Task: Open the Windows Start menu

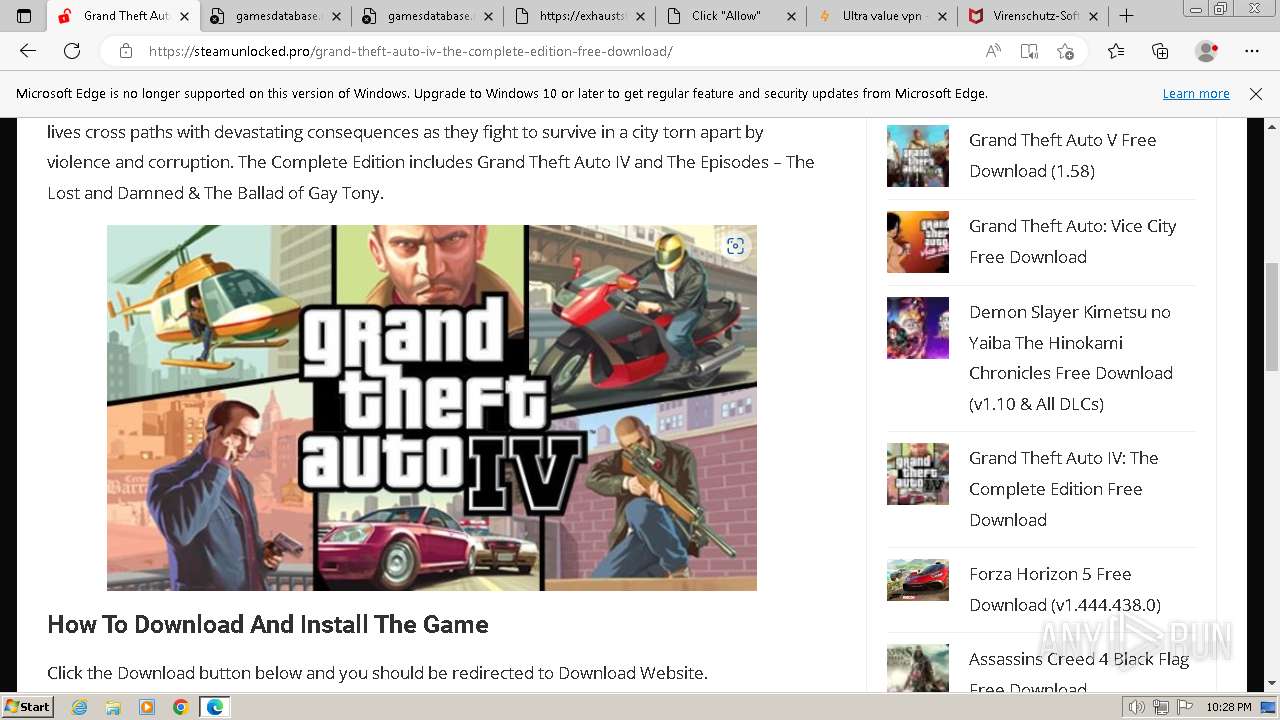Action: click(x=27, y=707)
